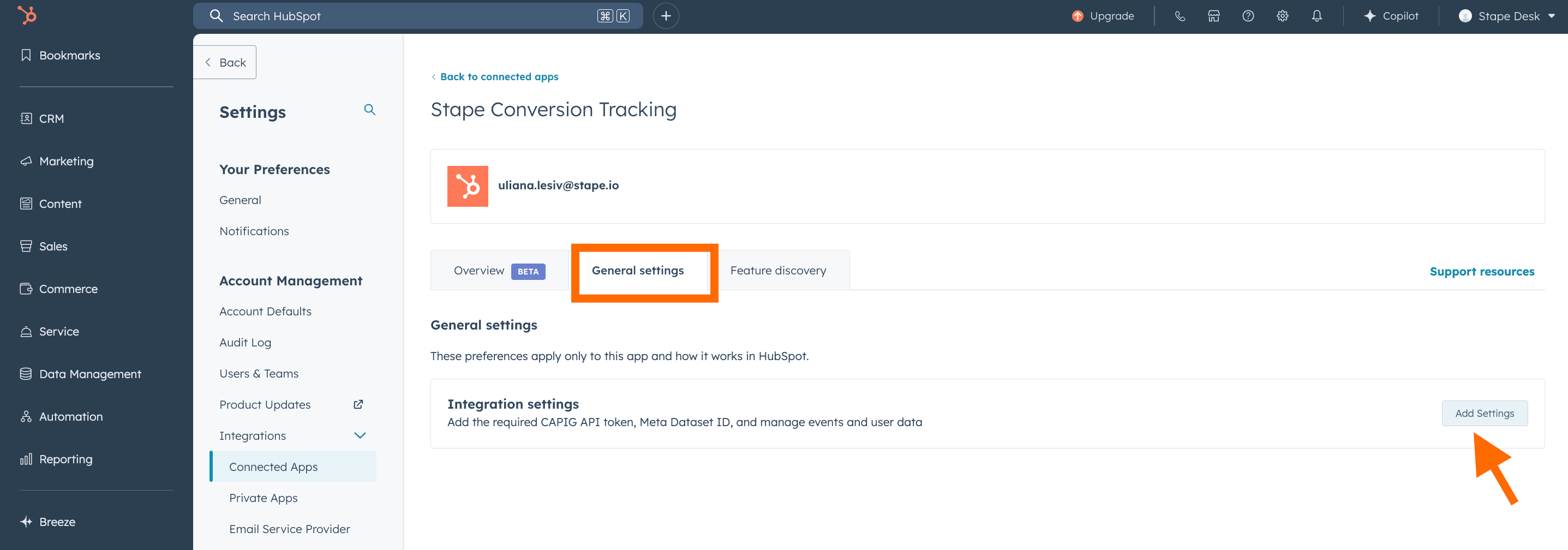Click the Add Settings button

coord(1484,413)
